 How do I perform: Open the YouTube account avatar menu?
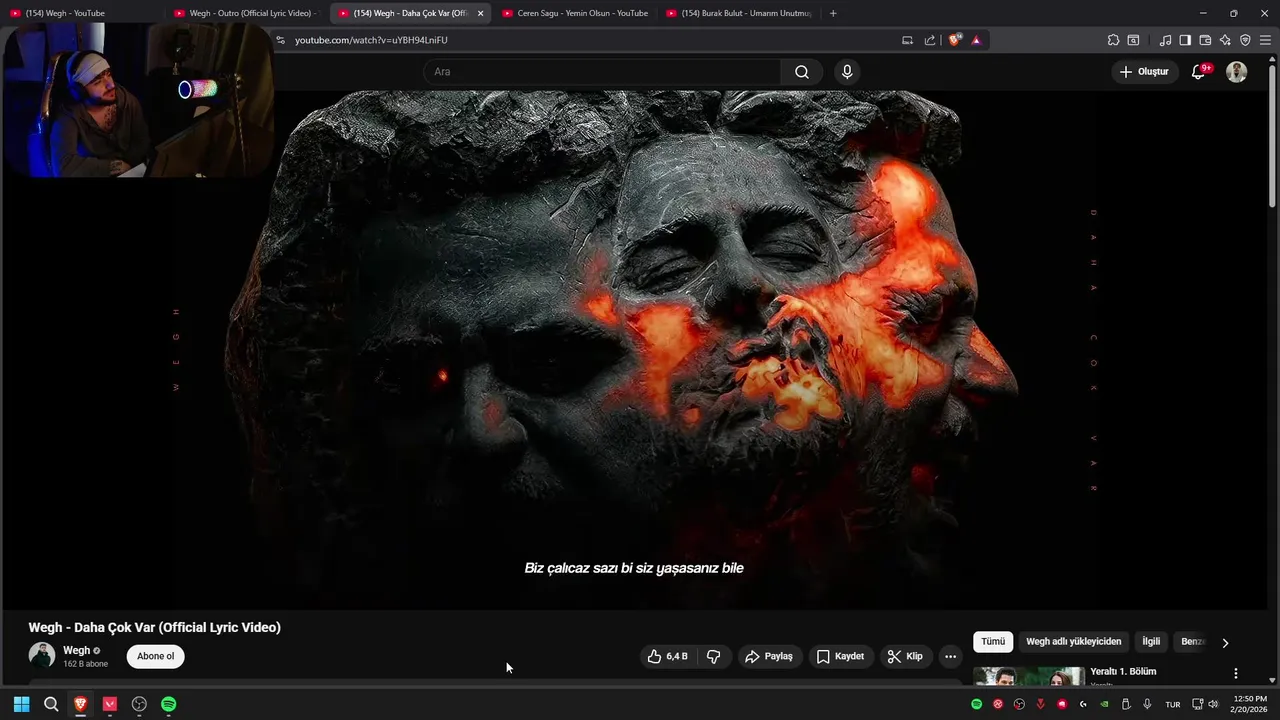(1237, 72)
